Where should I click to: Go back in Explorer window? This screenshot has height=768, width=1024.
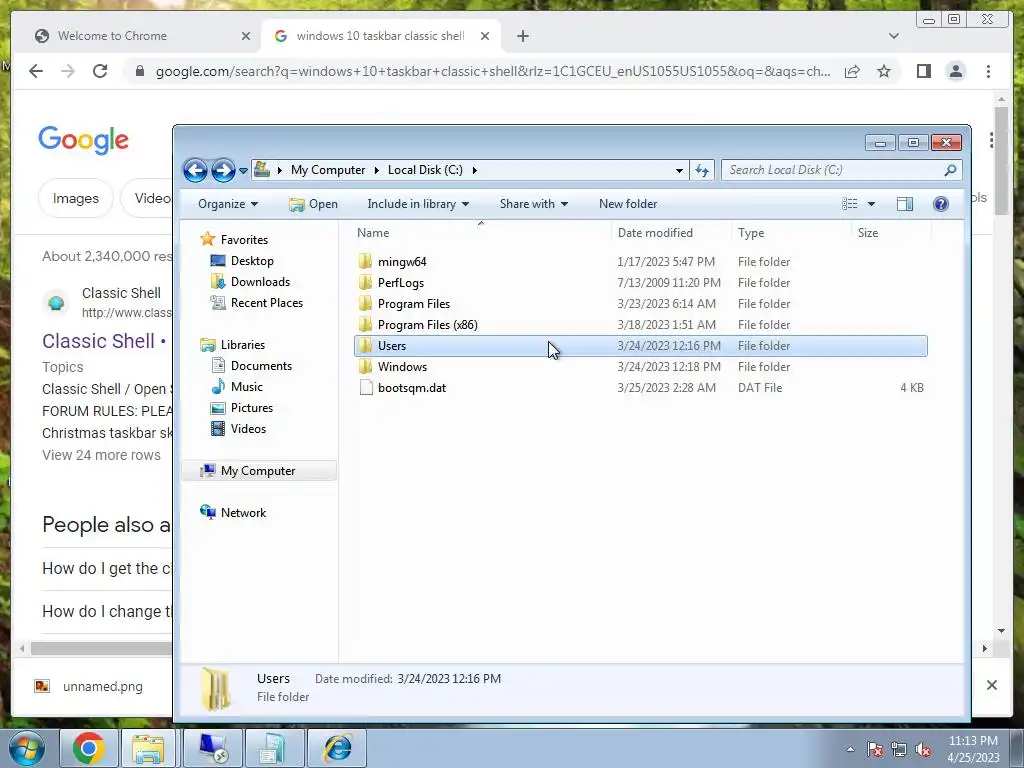[x=195, y=170]
